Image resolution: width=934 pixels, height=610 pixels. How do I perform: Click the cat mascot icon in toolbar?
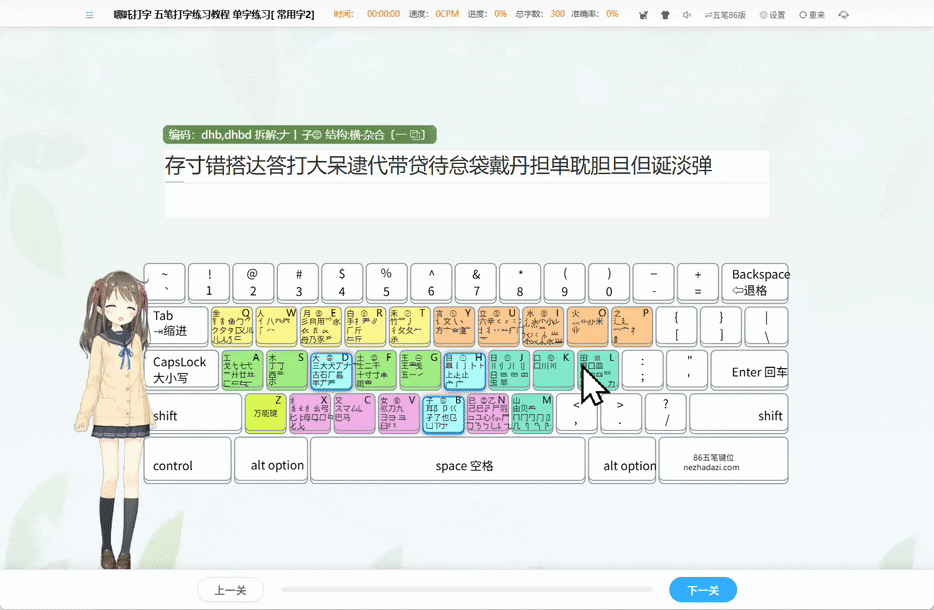640,15
